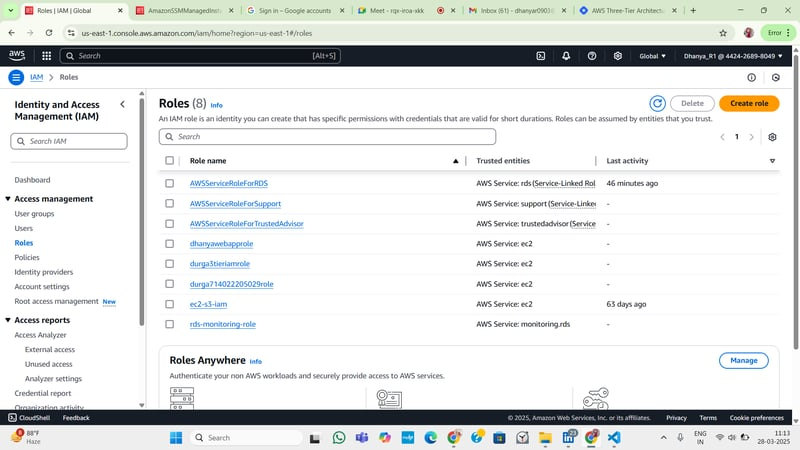The width and height of the screenshot is (800, 450).
Task: Check the AWSServiceRoleForRDS row checkbox
Action: 169,183
